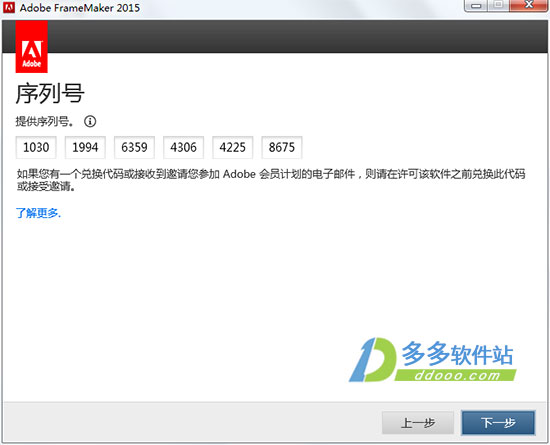Click the serial field containing 1030
The height and width of the screenshot is (445, 550).
pos(36,147)
